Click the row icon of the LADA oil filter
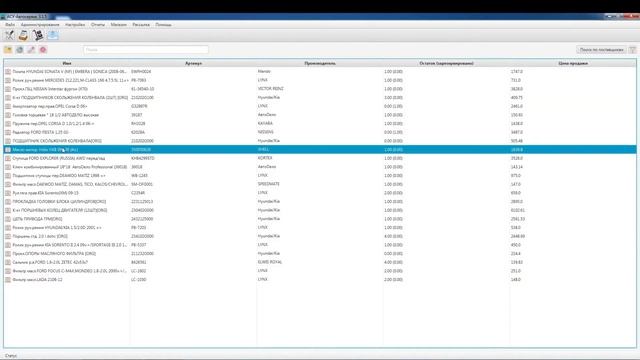 [8, 280]
